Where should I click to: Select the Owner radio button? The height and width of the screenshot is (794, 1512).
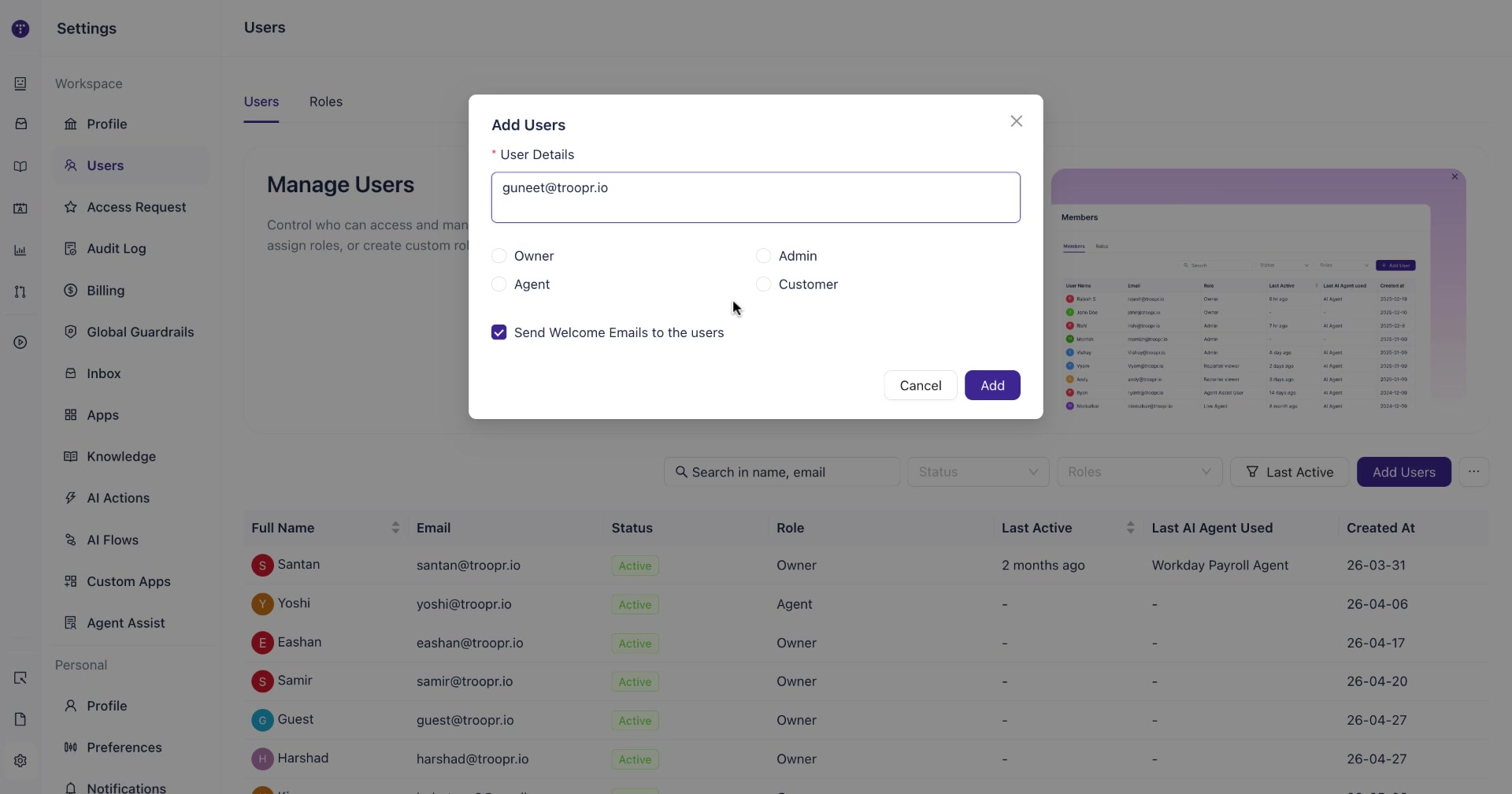[498, 256]
